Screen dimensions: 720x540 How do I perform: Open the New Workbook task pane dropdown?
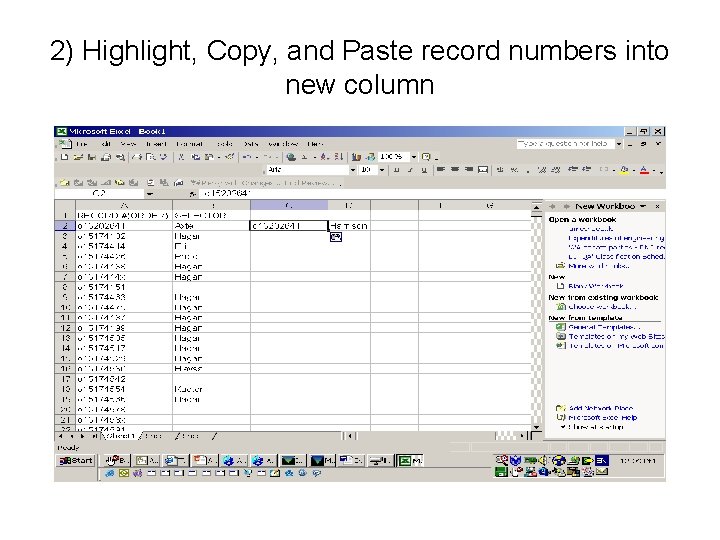click(x=643, y=206)
